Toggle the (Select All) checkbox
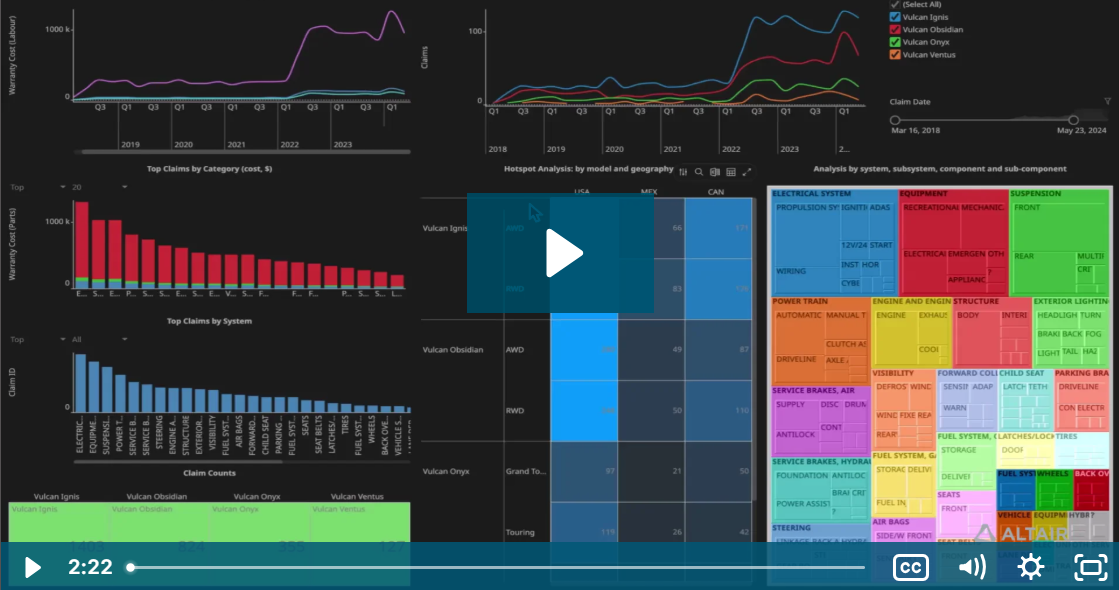The width and height of the screenshot is (1119, 590). click(895, 4)
